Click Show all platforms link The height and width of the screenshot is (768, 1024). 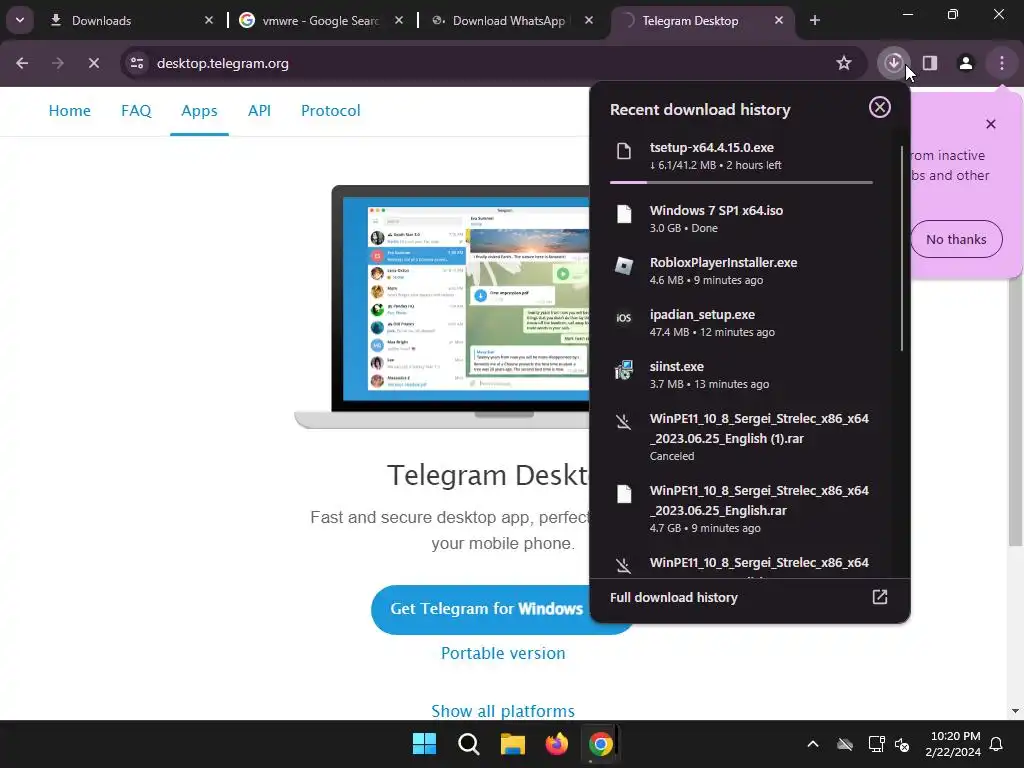coord(503,711)
